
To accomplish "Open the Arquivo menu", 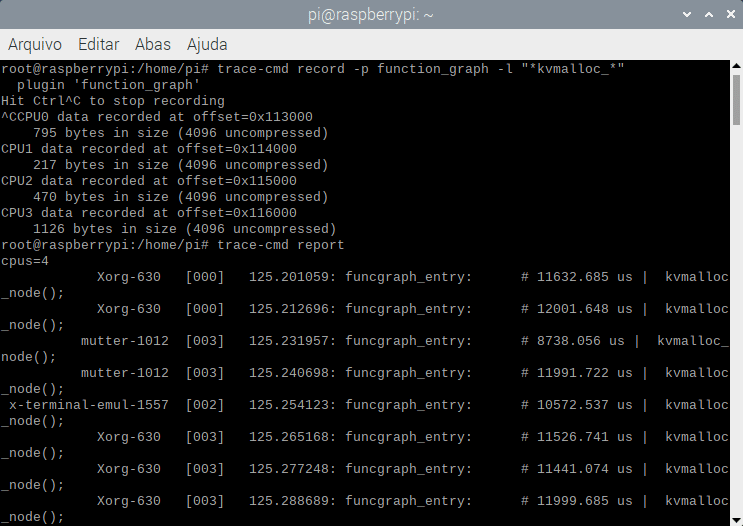I will [x=35, y=44].
